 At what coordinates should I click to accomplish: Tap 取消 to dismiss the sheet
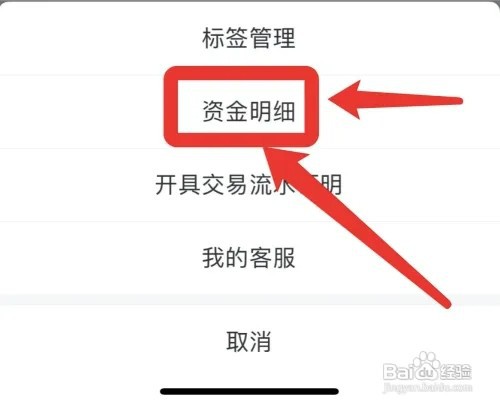[249, 341]
